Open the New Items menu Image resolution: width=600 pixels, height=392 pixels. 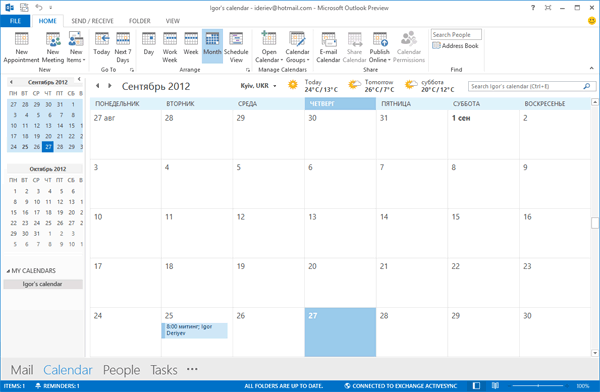point(76,47)
